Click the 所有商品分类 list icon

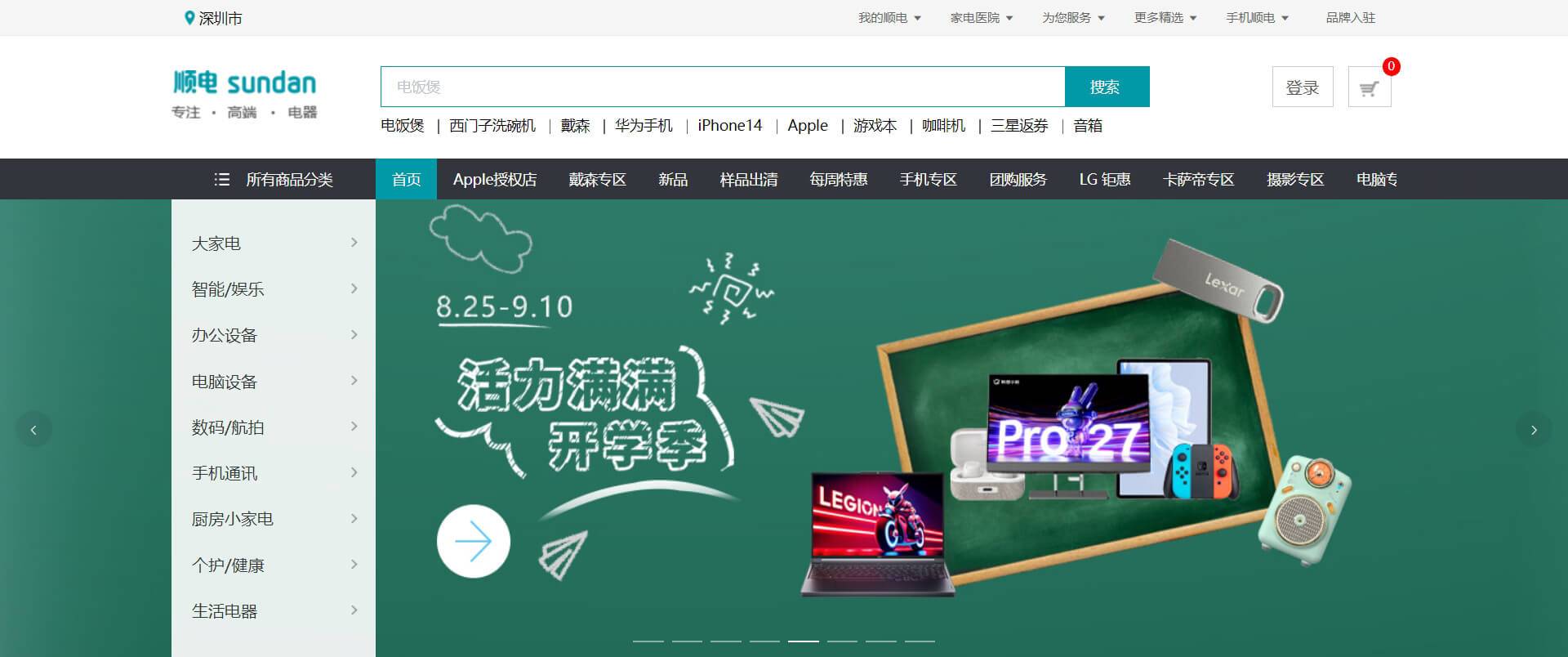click(221, 180)
